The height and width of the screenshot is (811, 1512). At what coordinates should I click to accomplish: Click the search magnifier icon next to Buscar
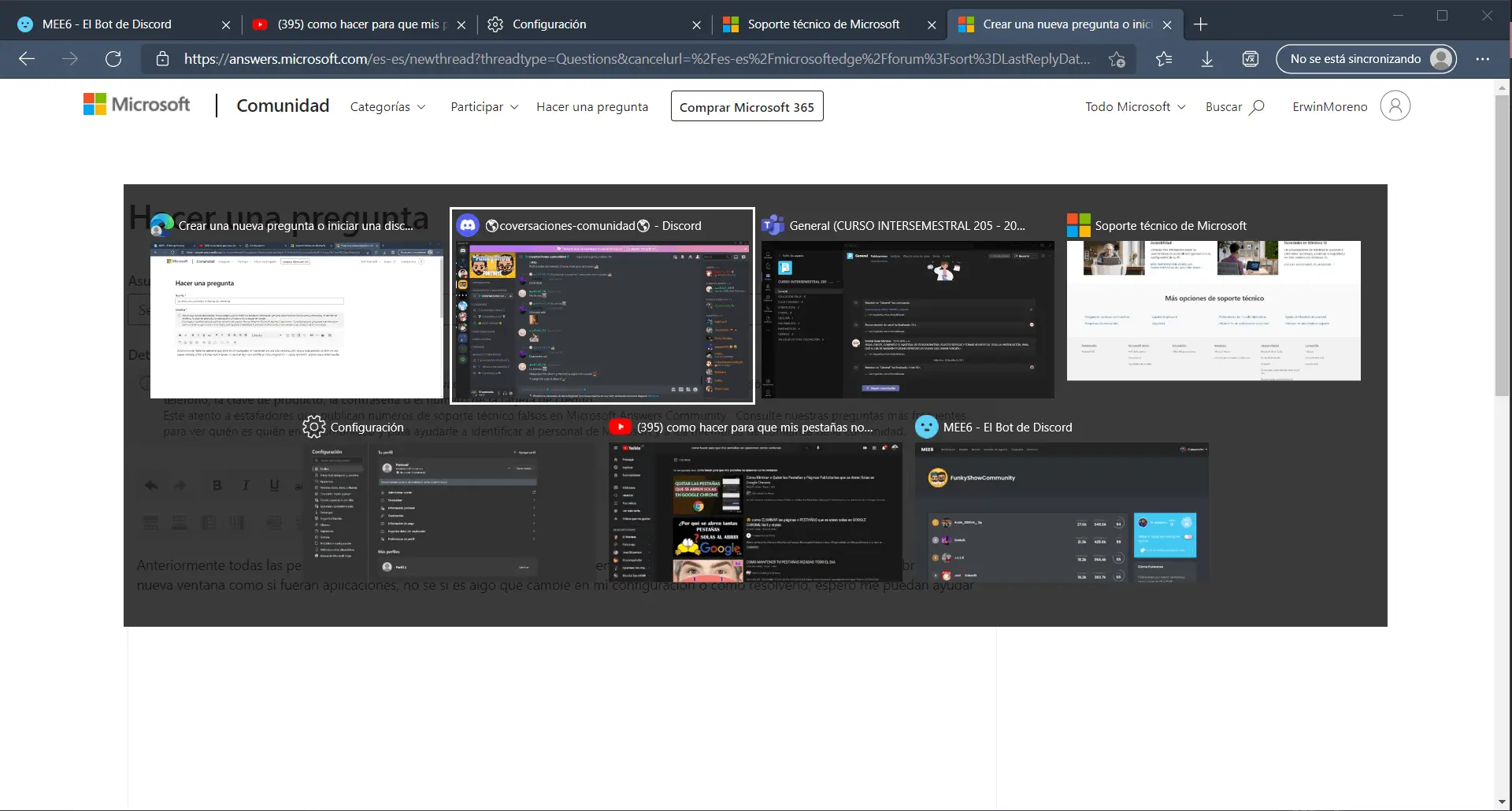point(1257,107)
